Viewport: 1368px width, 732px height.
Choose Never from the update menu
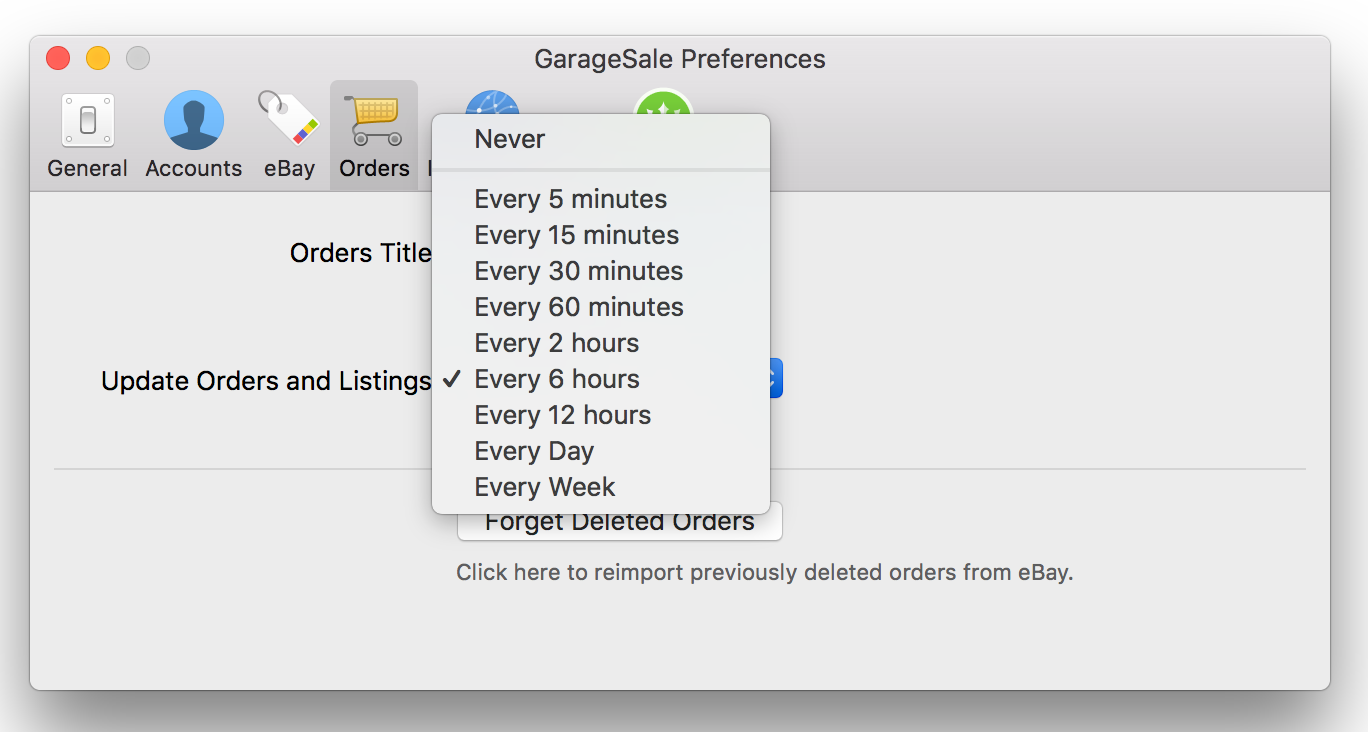(x=601, y=139)
